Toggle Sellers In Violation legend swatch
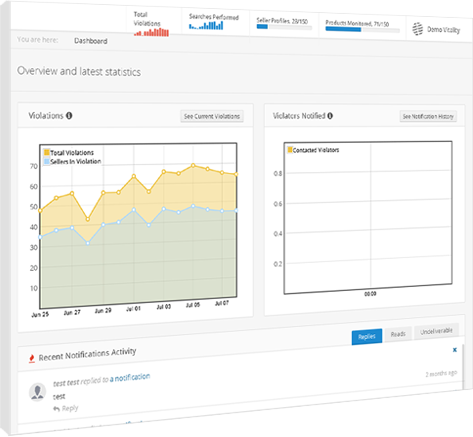 tap(47, 162)
